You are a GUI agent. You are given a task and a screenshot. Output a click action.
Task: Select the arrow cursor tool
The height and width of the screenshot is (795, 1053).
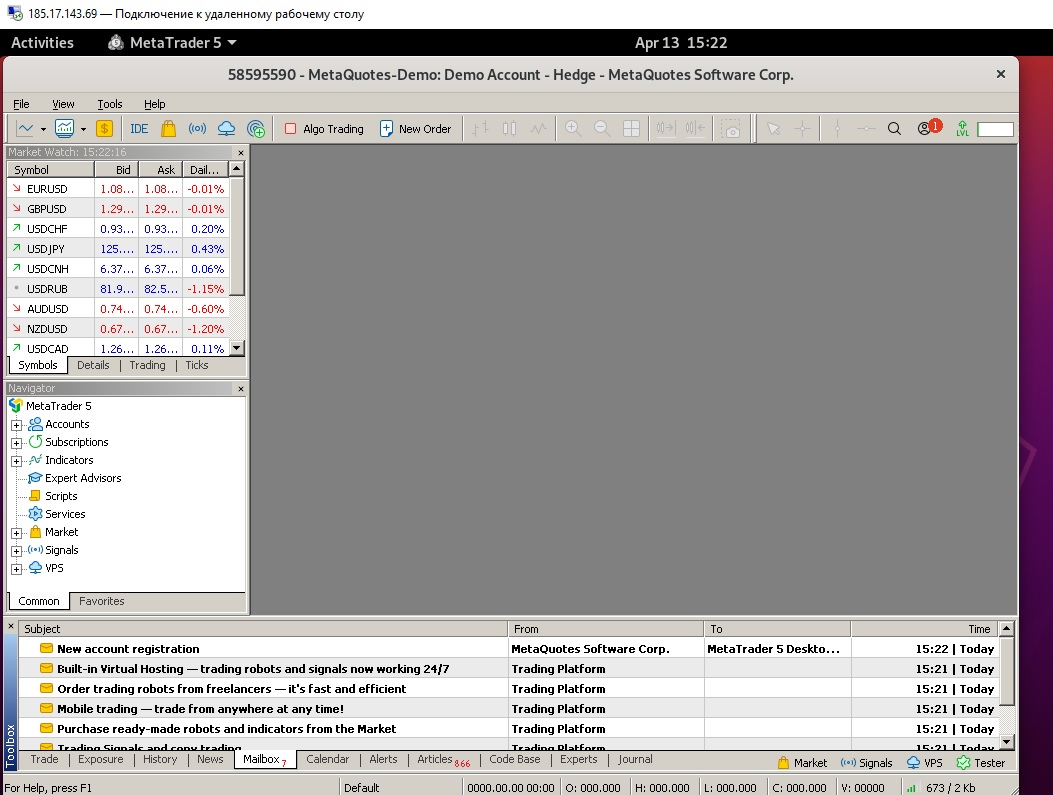pos(774,128)
